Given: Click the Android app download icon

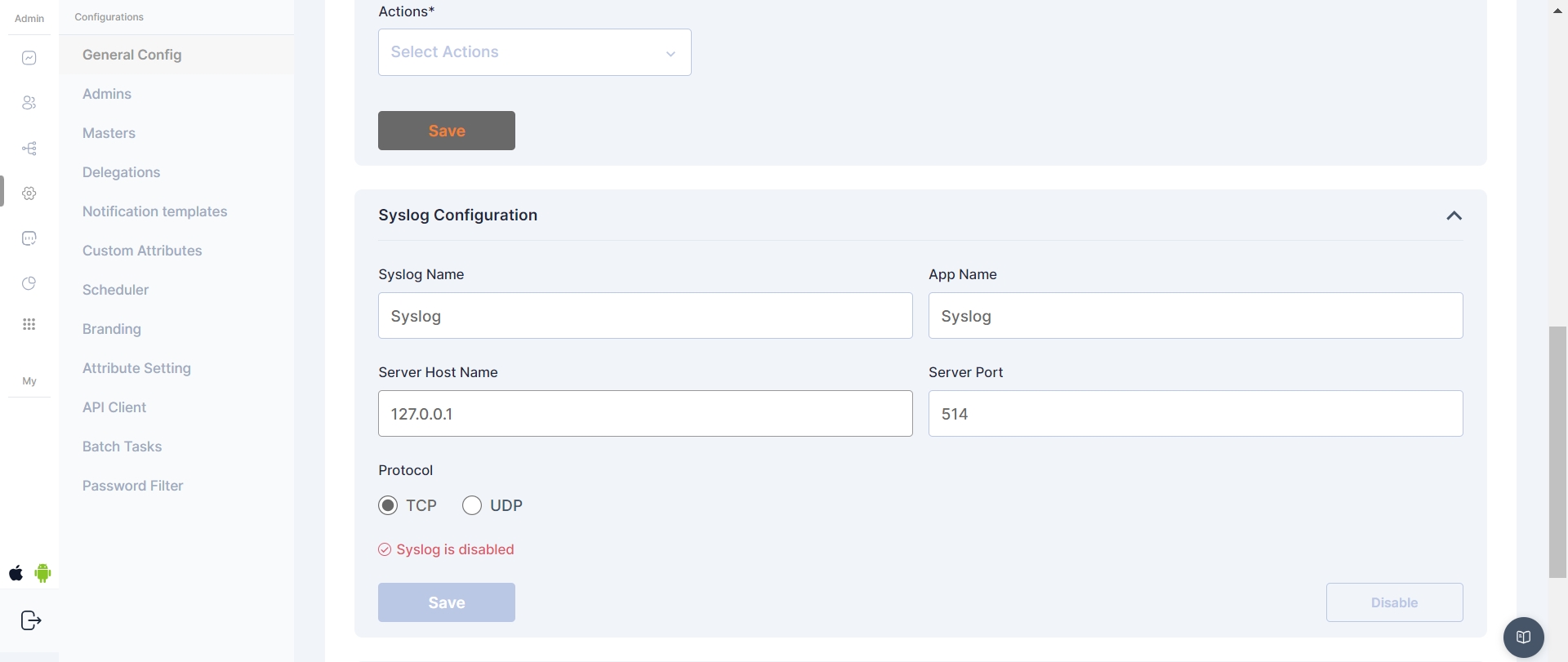Looking at the screenshot, I should pos(43,573).
